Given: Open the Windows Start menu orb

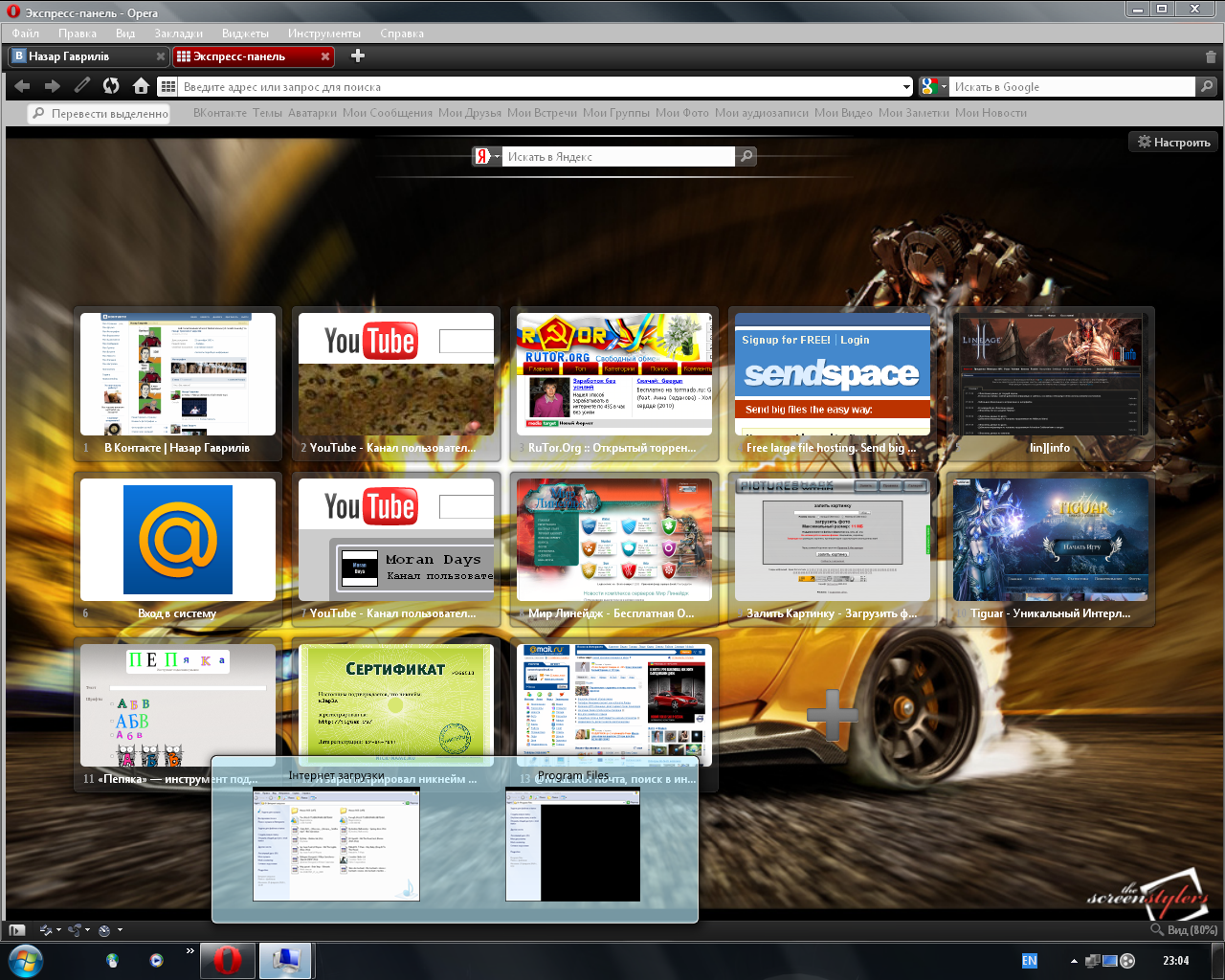Looking at the screenshot, I should tap(26, 960).
